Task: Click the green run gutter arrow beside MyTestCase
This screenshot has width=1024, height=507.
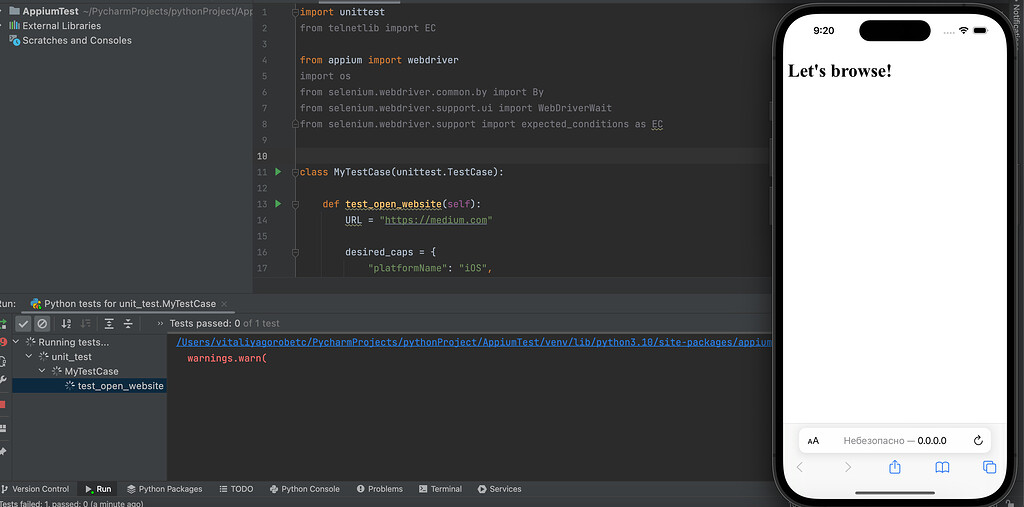Action: [x=279, y=172]
